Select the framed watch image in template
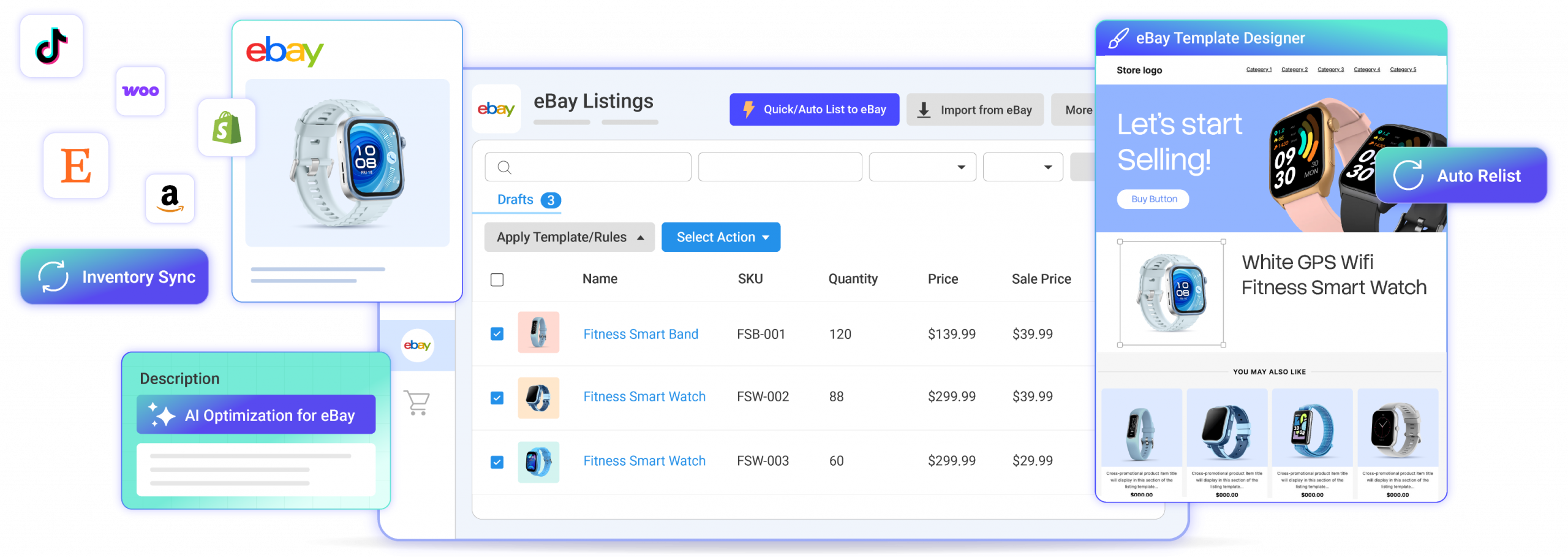 (1171, 294)
